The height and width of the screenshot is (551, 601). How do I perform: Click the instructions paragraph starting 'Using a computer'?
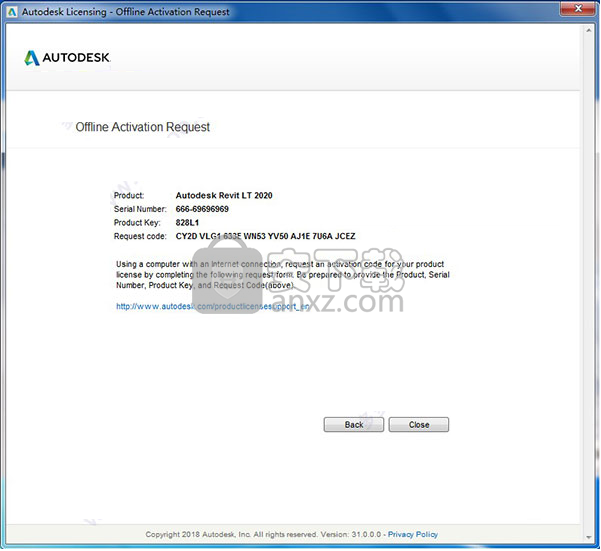(282, 275)
